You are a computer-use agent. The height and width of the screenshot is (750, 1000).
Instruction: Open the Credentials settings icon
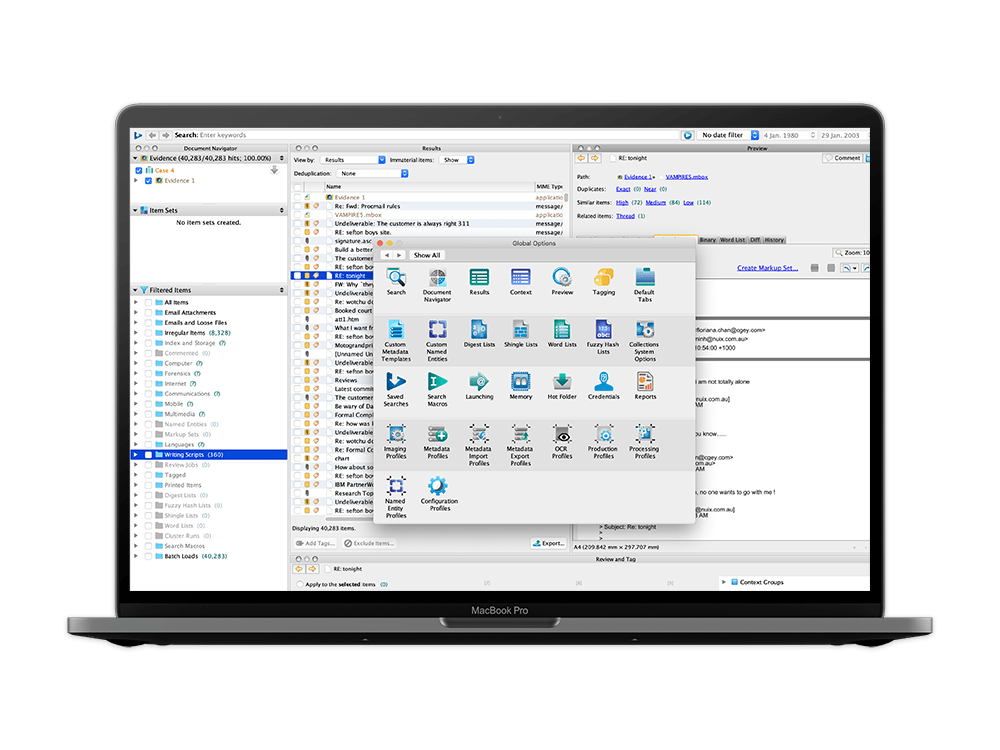click(603, 382)
